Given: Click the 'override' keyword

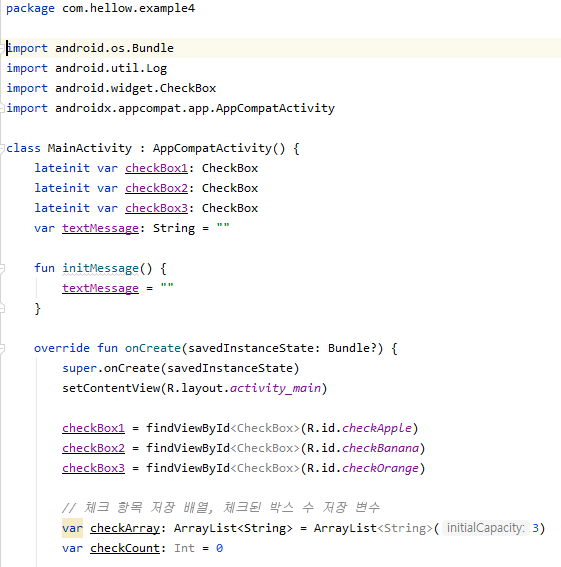Looking at the screenshot, I should click(62, 348).
